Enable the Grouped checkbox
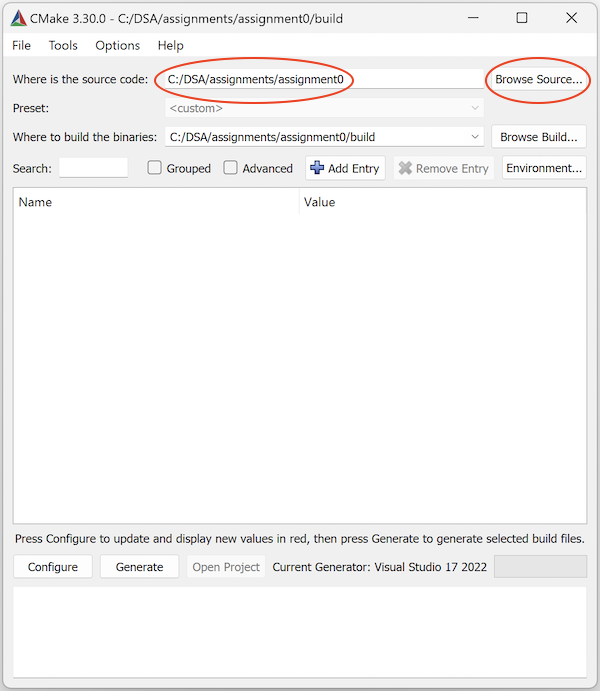600x691 pixels. pyautogui.click(x=155, y=168)
